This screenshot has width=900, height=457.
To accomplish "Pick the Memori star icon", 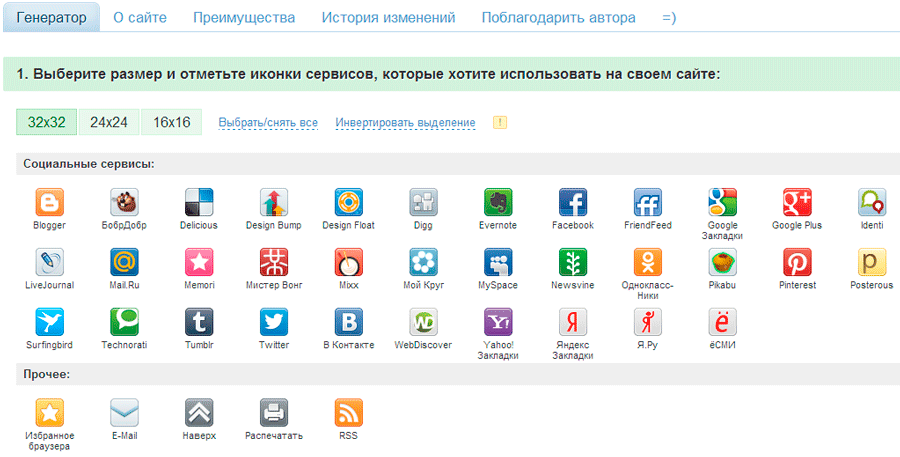I will point(199,262).
